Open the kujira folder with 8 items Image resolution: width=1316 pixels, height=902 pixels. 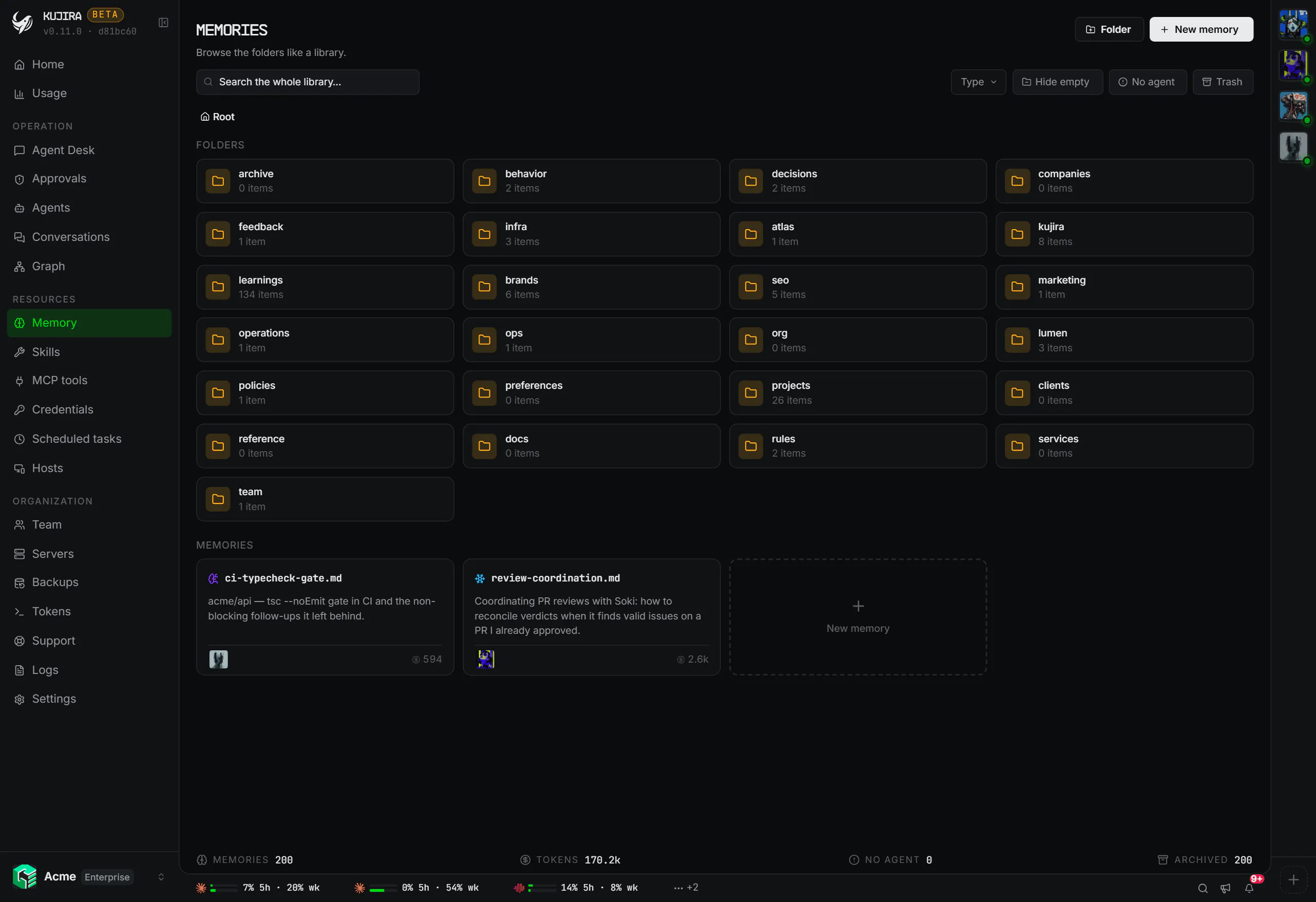tap(1124, 234)
